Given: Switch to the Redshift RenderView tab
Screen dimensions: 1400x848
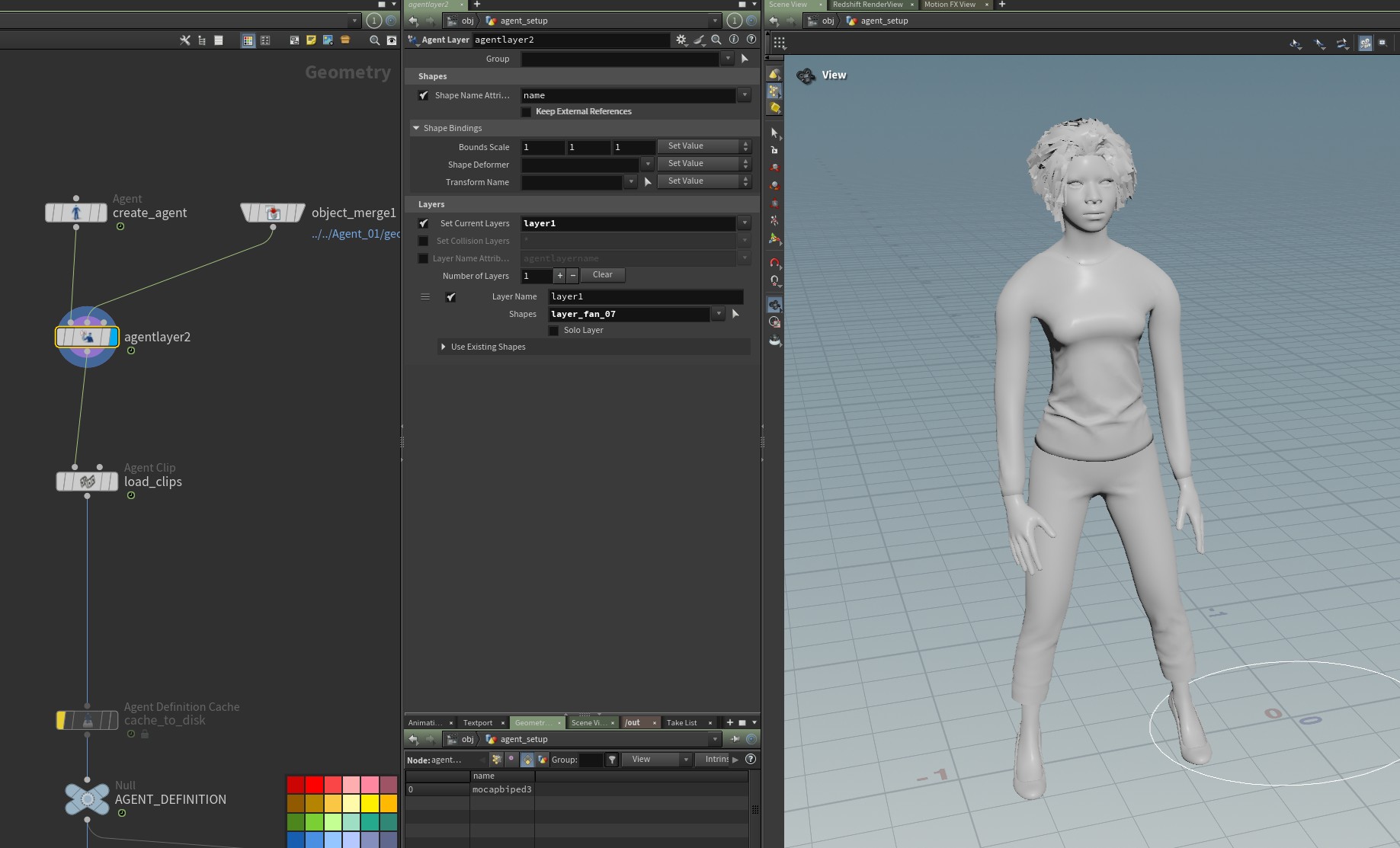Looking at the screenshot, I should (x=867, y=5).
